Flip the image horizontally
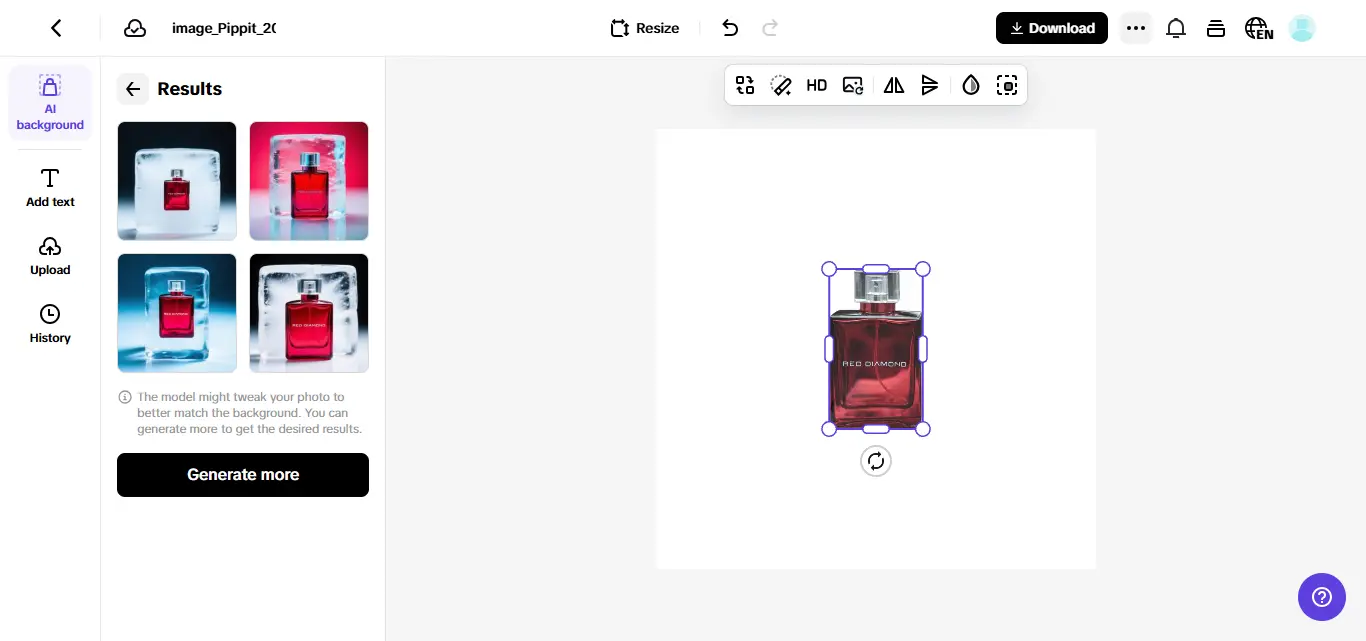Image resolution: width=1366 pixels, height=641 pixels. click(x=894, y=86)
